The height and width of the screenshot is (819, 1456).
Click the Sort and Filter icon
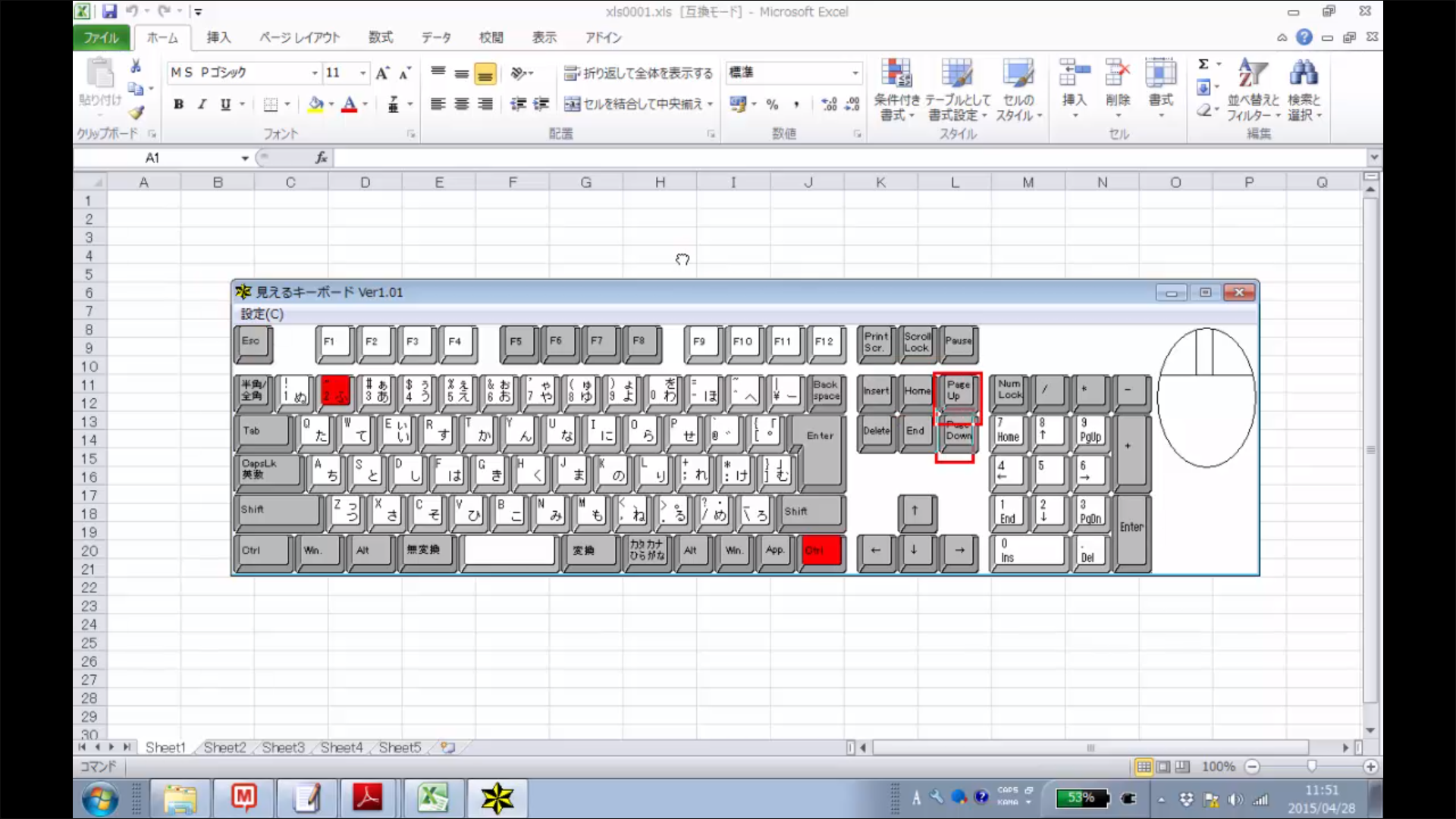tap(1253, 74)
